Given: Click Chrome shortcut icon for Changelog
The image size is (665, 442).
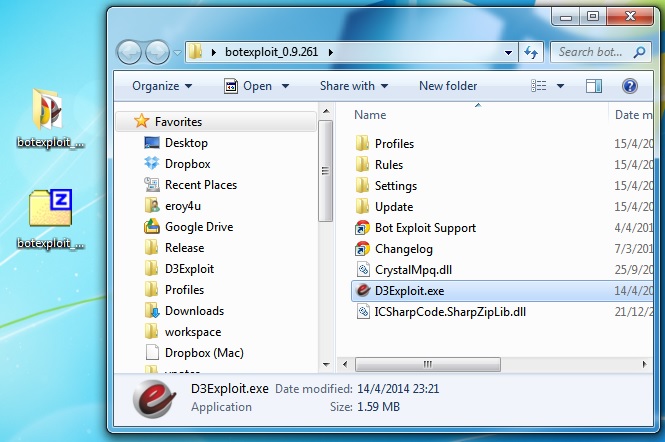Looking at the screenshot, I should tap(362, 249).
